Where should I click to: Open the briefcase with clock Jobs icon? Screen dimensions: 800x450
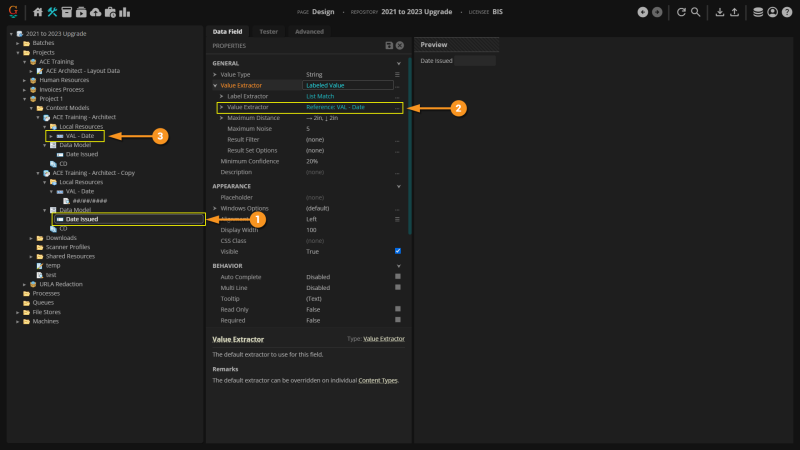[x=110, y=12]
